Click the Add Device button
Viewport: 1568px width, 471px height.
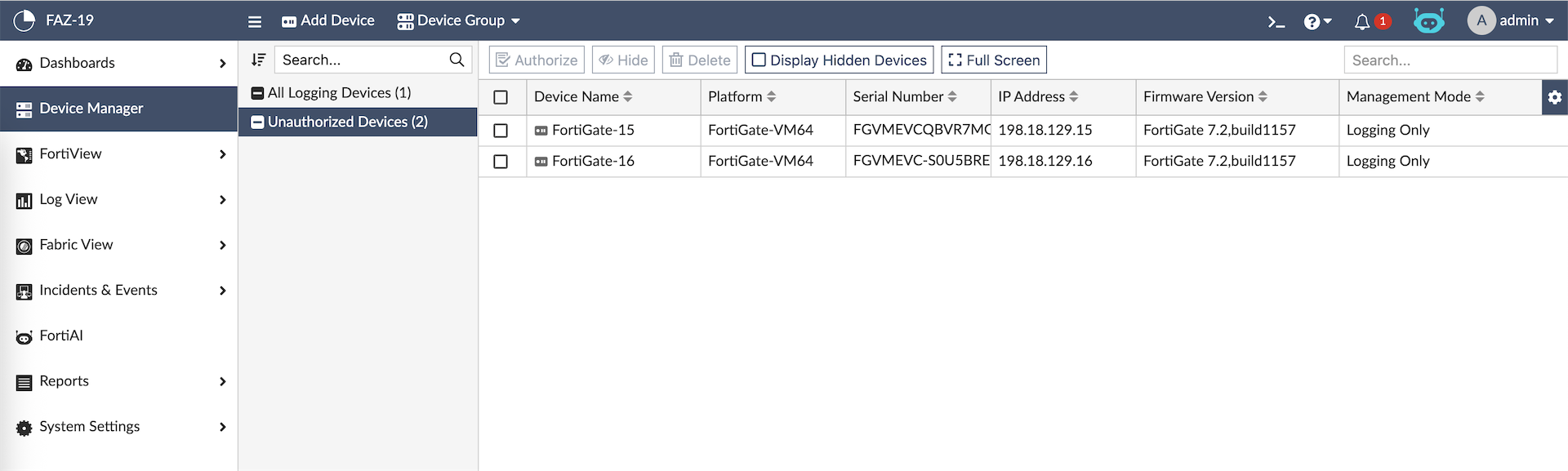tap(328, 20)
